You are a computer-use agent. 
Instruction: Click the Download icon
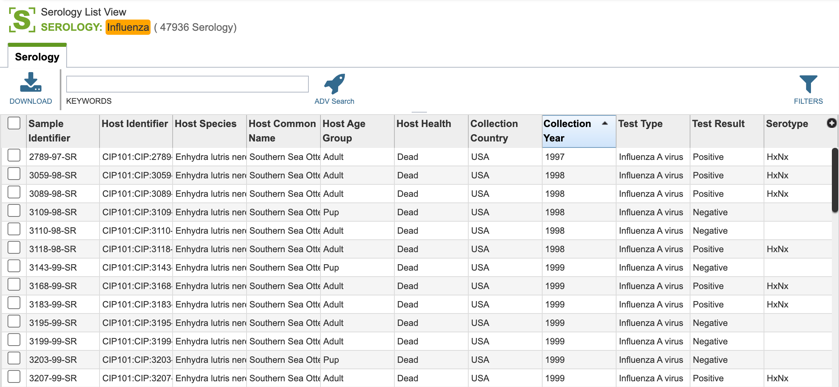click(30, 82)
